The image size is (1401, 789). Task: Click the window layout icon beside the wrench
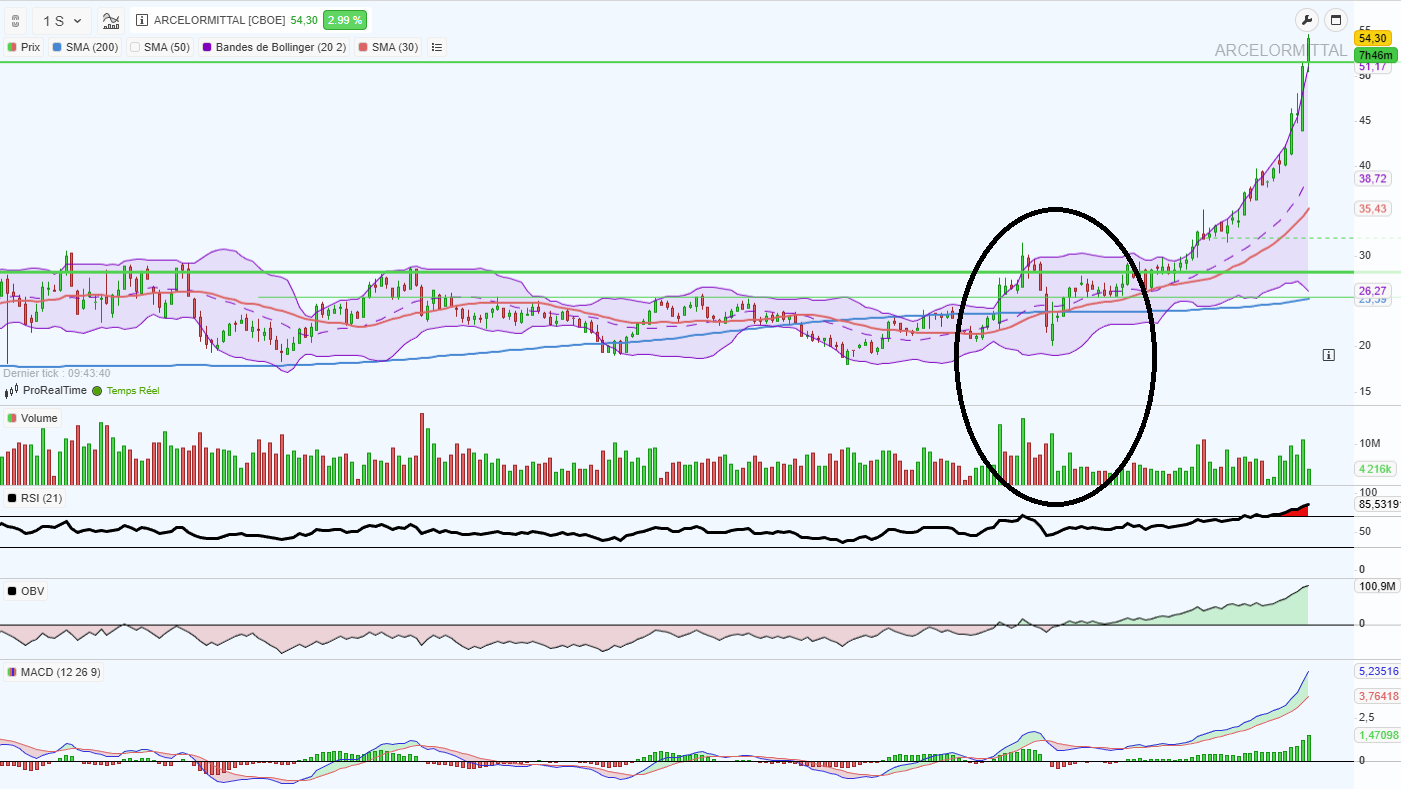pos(1335,20)
